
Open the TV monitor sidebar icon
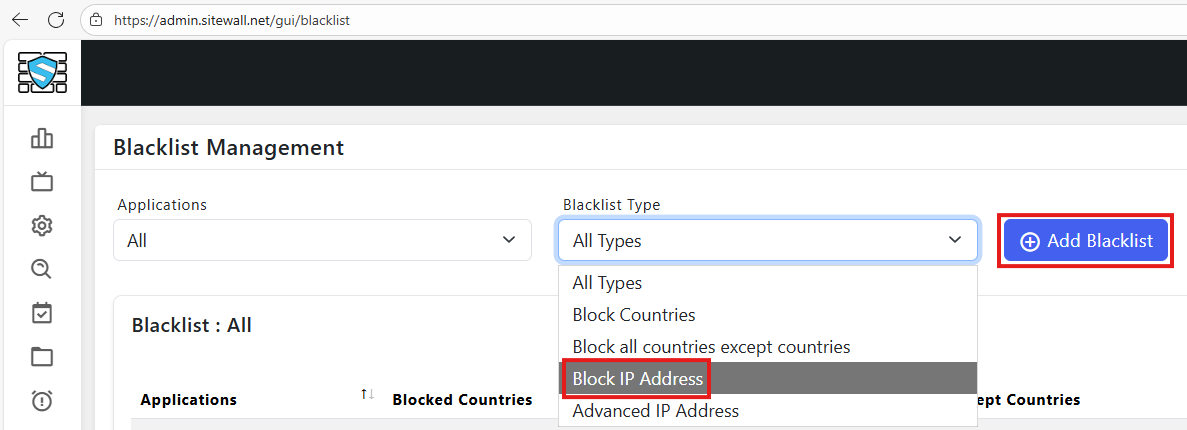pyautogui.click(x=42, y=181)
